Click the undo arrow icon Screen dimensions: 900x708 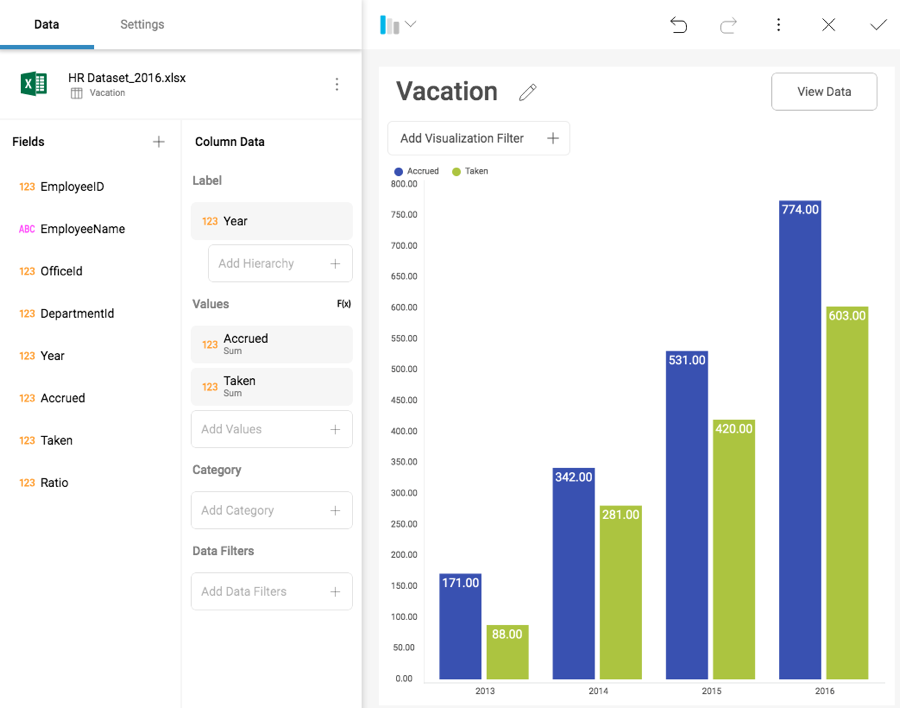(x=679, y=25)
